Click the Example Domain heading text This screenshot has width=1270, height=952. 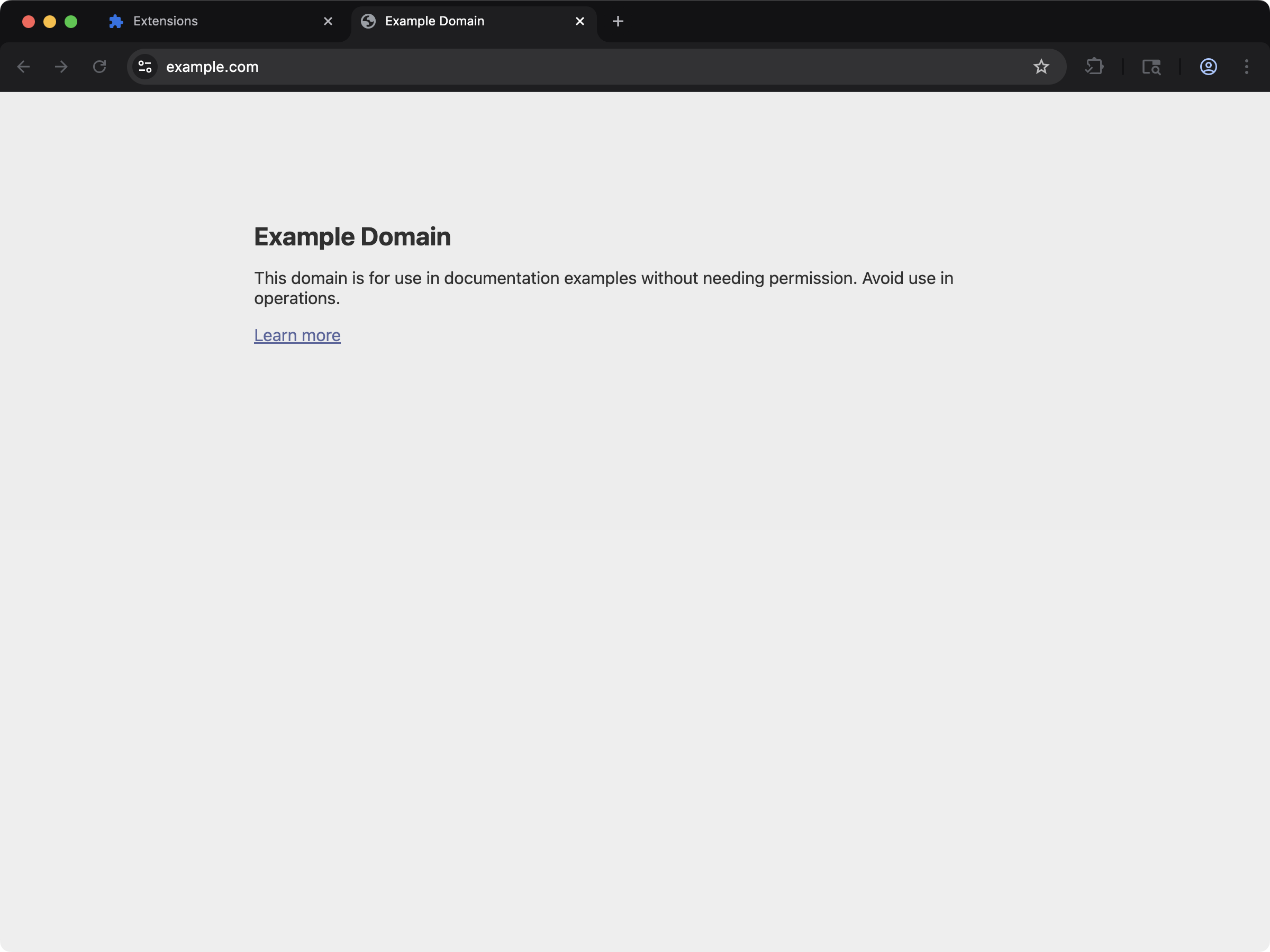[x=352, y=236]
